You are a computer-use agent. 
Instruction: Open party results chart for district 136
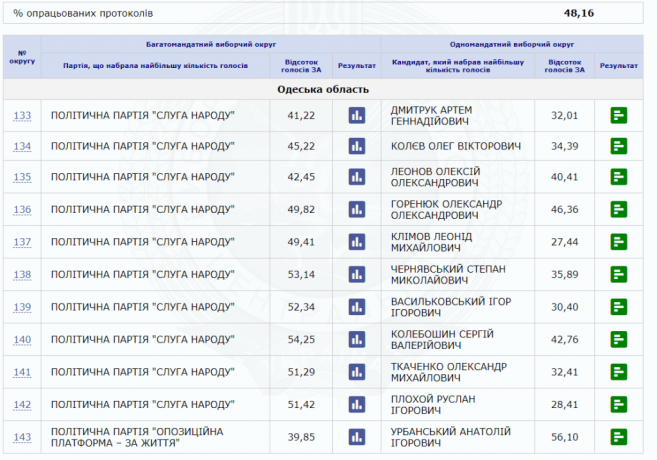pos(357,209)
